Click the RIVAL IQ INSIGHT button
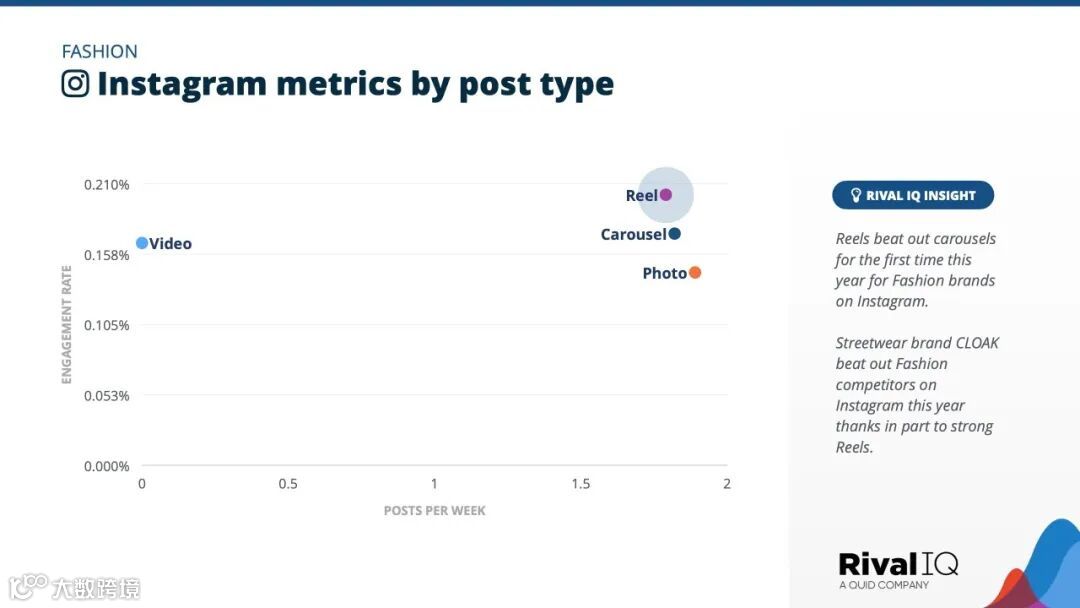 click(x=913, y=196)
